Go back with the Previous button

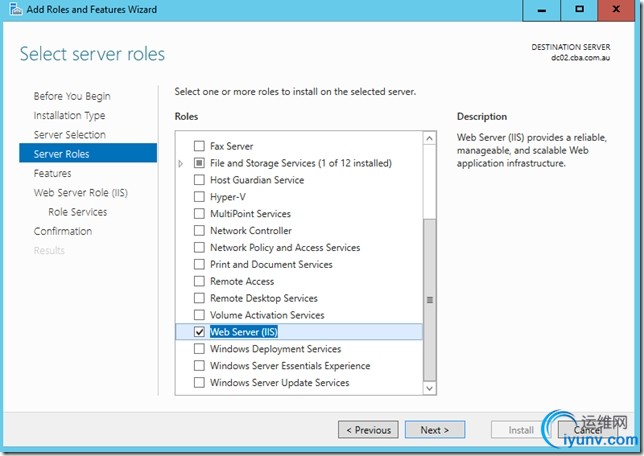coord(368,430)
